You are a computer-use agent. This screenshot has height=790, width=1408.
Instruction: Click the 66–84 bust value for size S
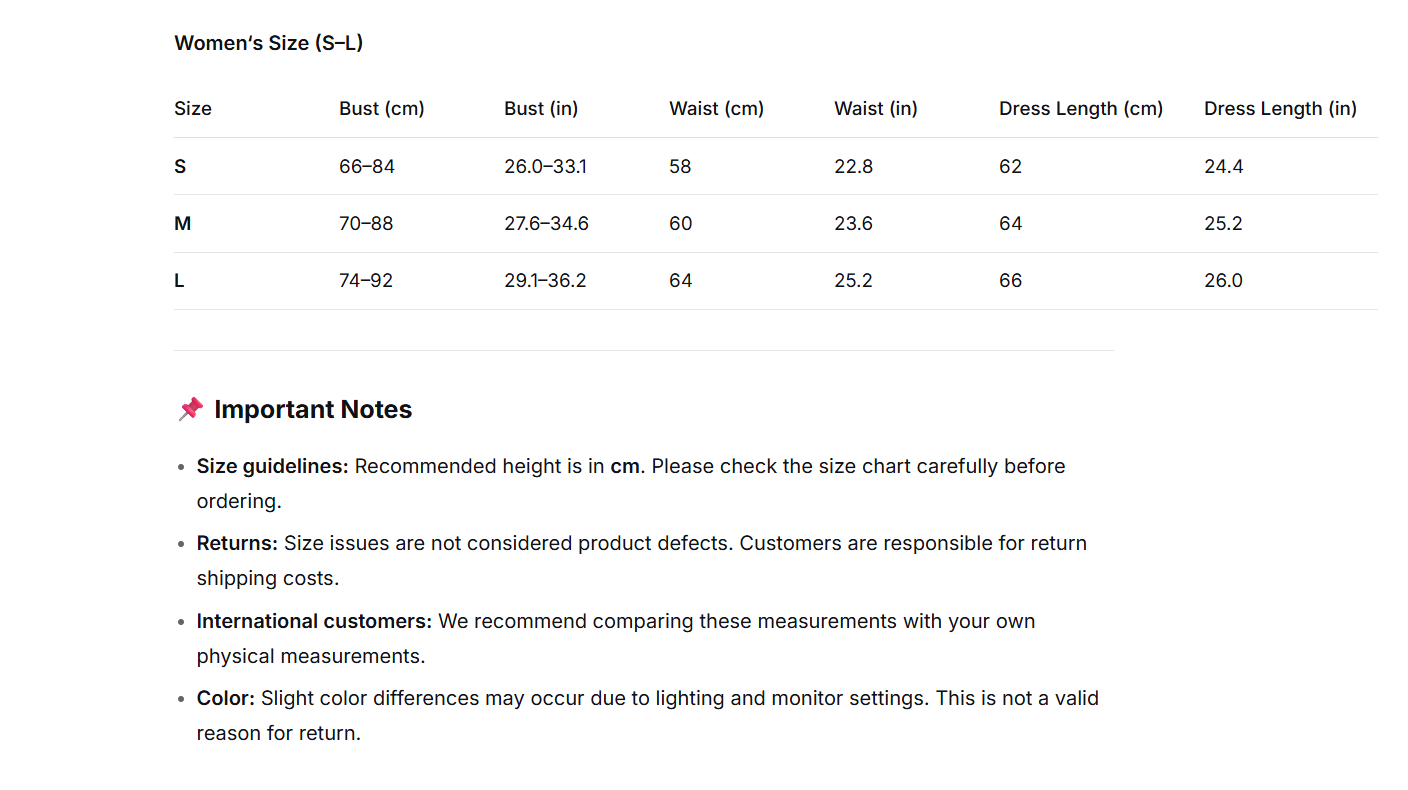[367, 166]
